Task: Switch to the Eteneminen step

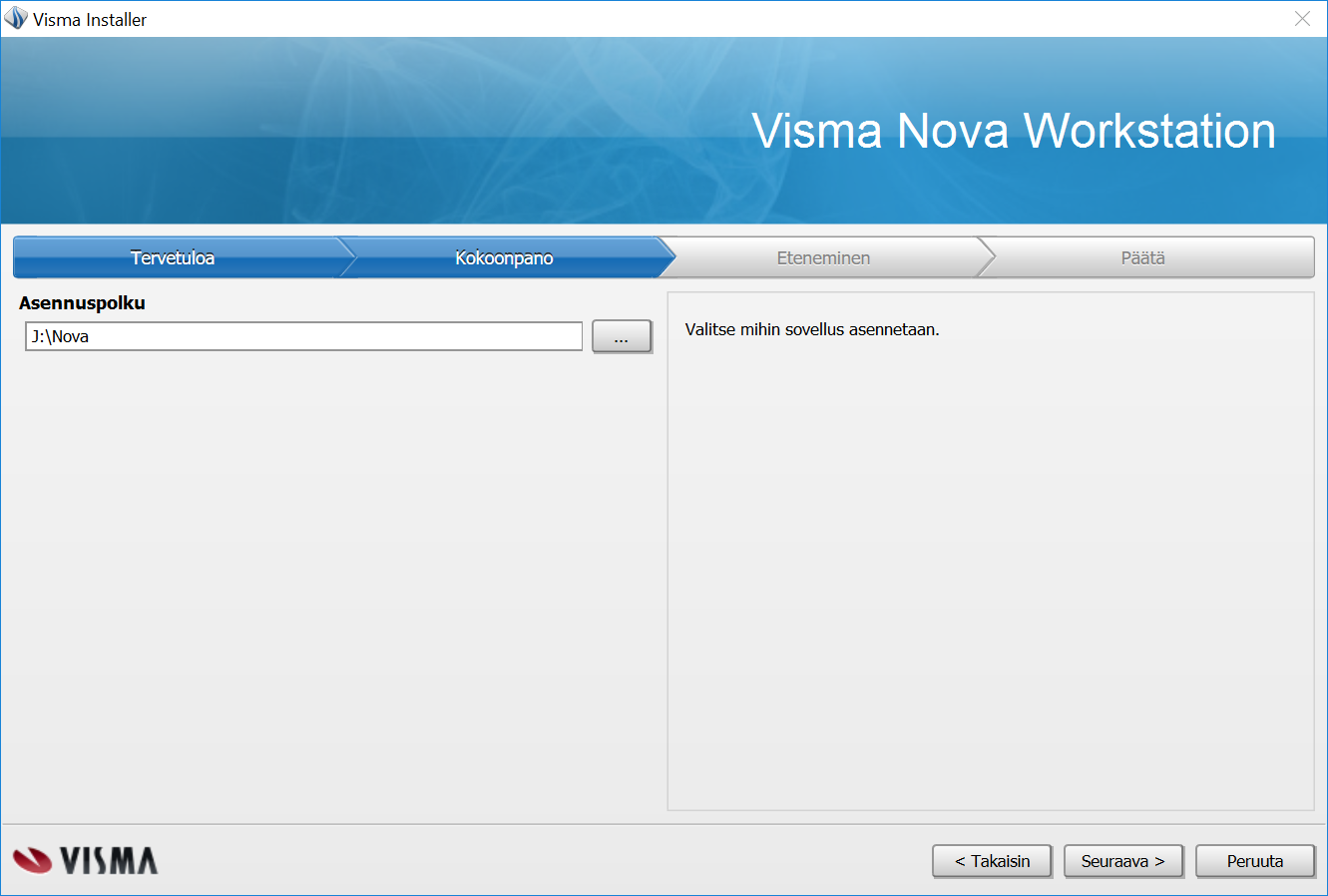Action: point(823,257)
